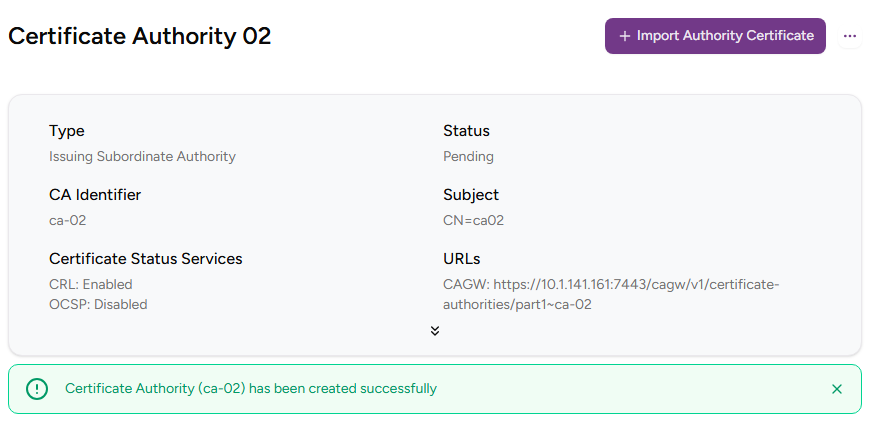Click the Certificate Status Services label
The image size is (877, 429).
(145, 259)
